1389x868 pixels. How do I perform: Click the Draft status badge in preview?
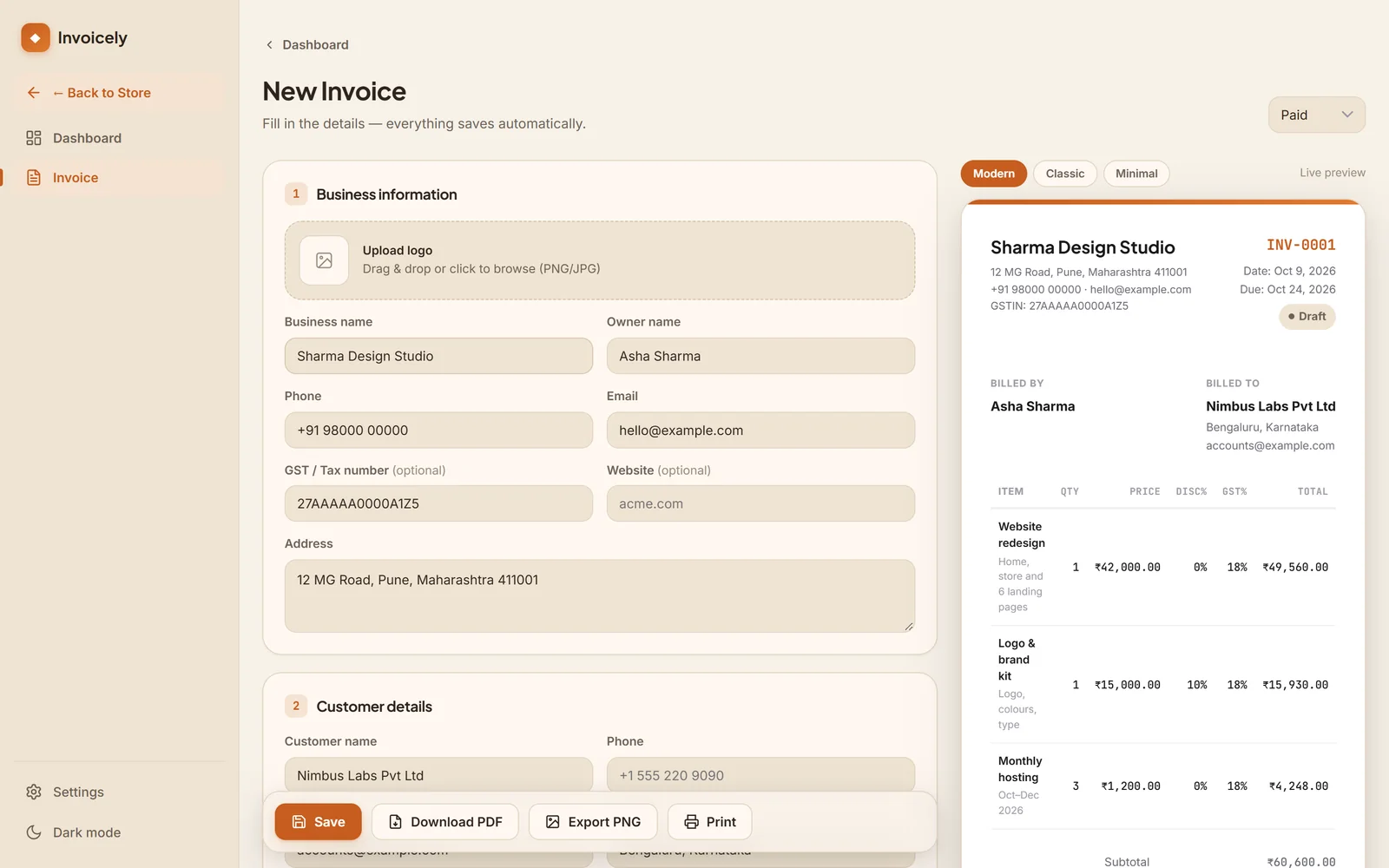(1307, 317)
